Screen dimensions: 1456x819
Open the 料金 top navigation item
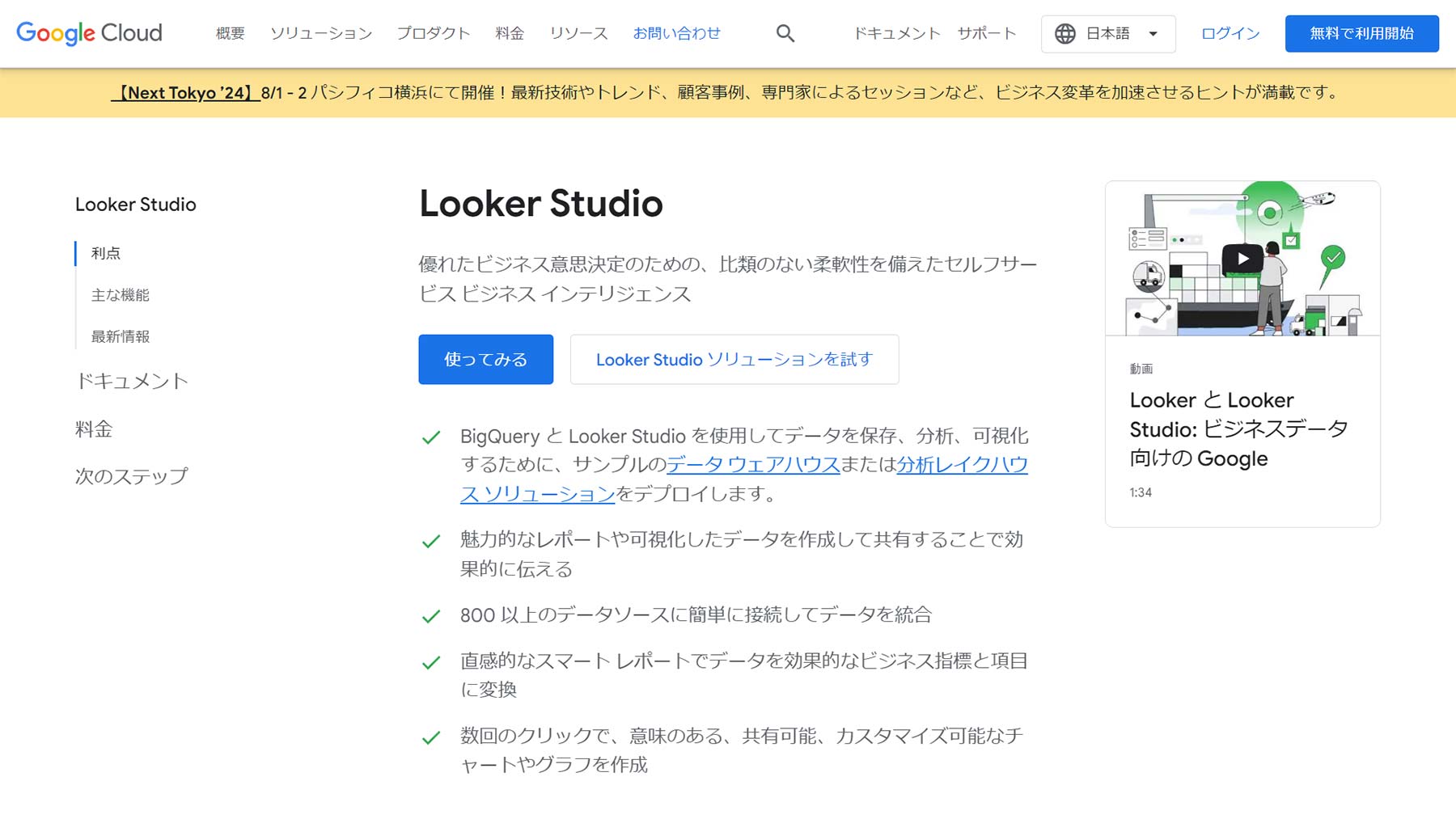click(x=510, y=33)
